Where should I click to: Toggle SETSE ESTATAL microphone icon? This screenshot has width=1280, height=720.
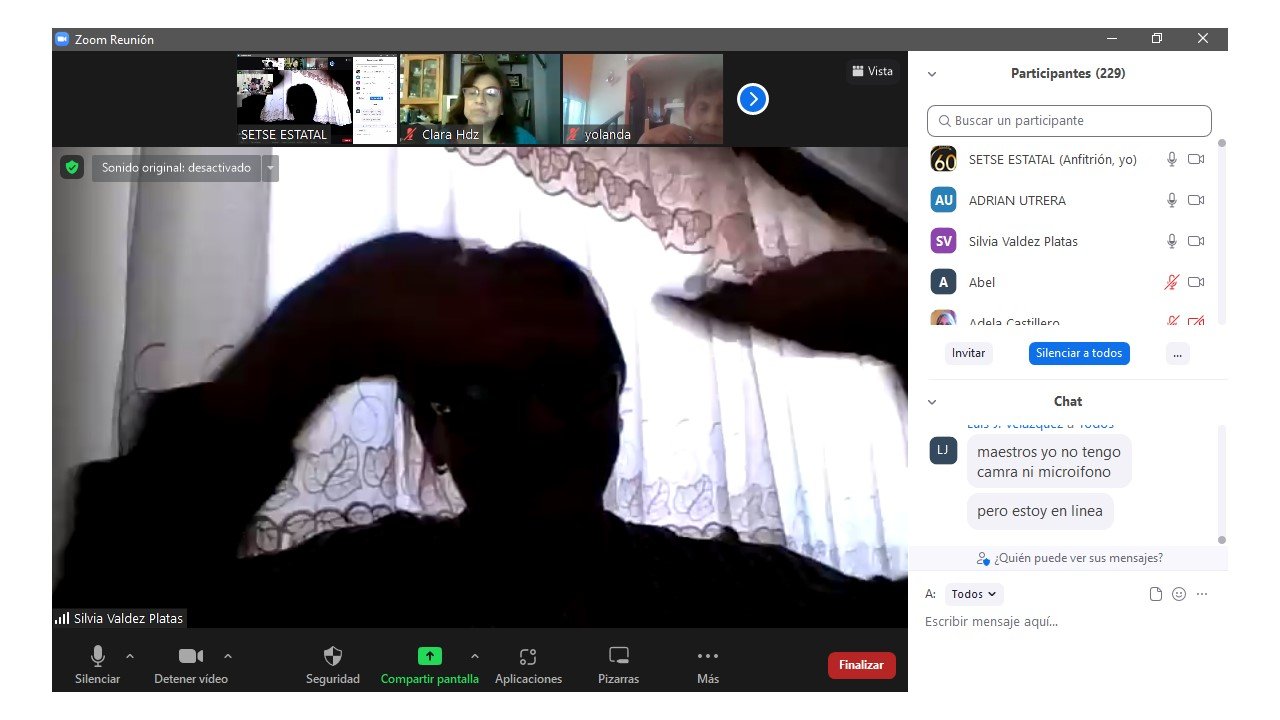(x=1172, y=159)
